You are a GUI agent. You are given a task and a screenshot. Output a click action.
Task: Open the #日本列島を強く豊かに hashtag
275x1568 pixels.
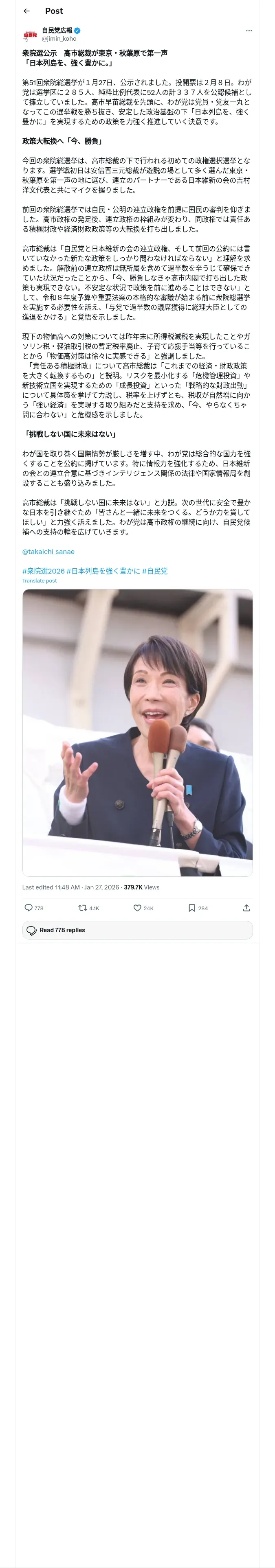point(103,571)
